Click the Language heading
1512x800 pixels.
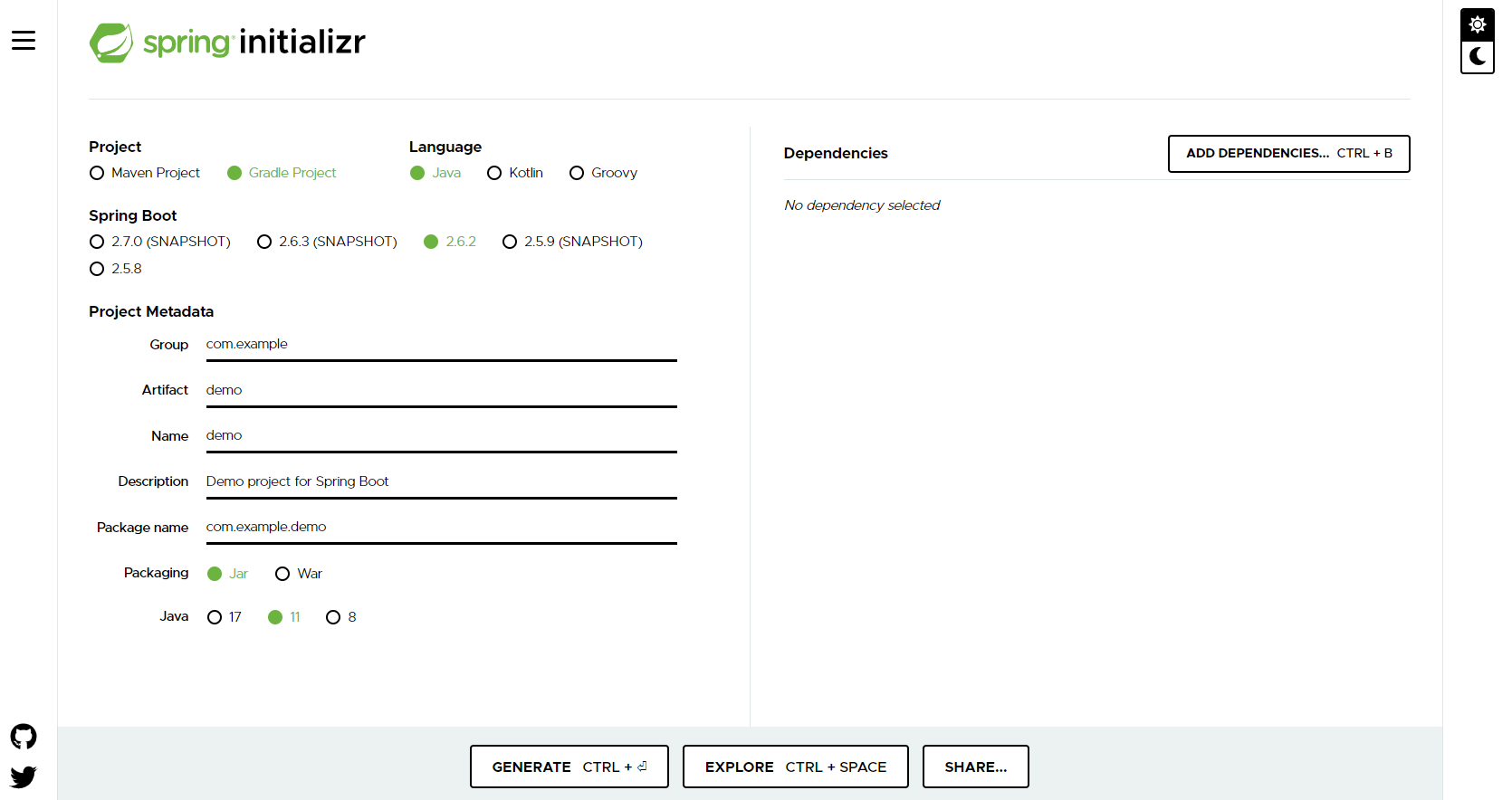445,147
